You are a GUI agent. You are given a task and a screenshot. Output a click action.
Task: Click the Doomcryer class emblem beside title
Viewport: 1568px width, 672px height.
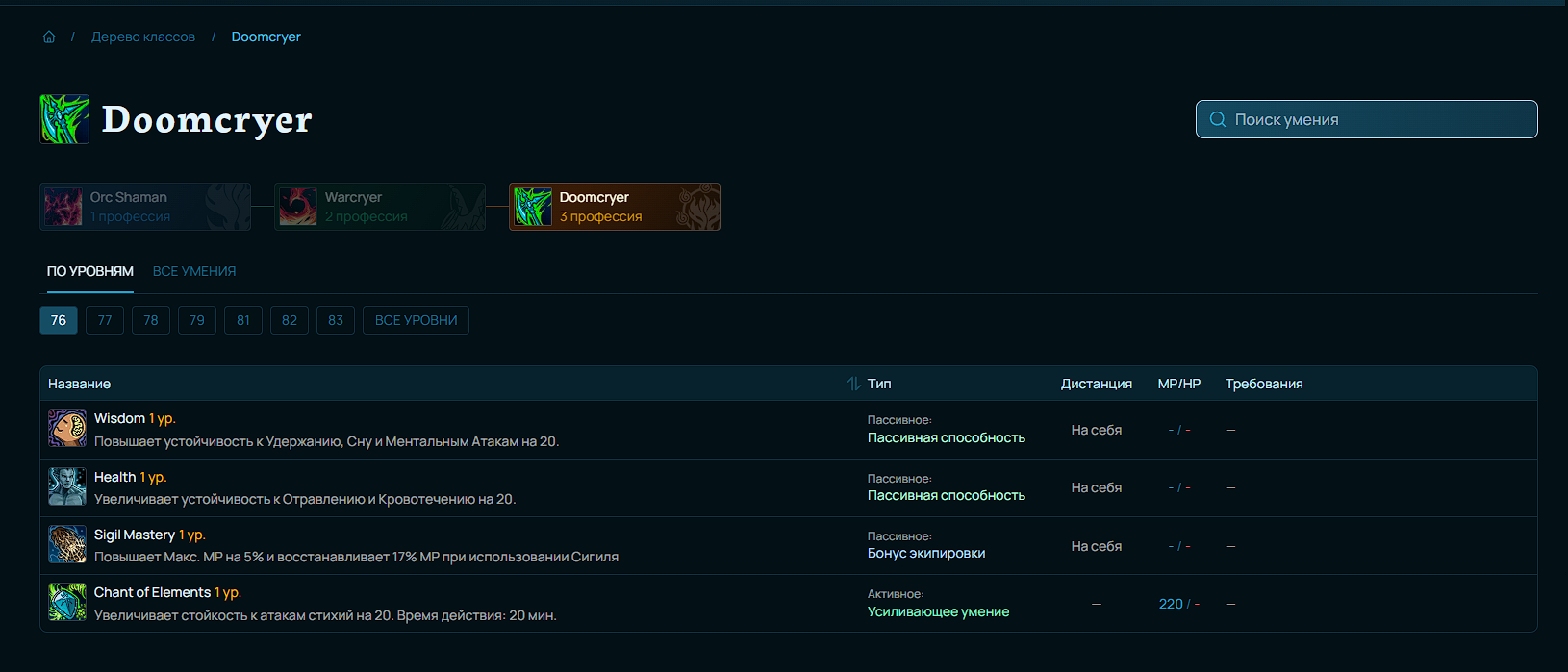pyautogui.click(x=64, y=119)
